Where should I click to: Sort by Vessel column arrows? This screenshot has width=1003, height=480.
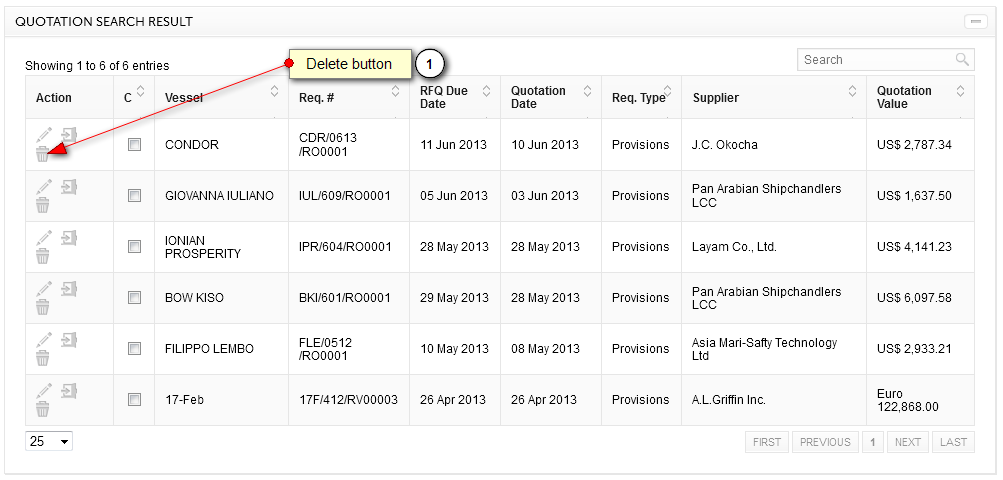[274, 91]
